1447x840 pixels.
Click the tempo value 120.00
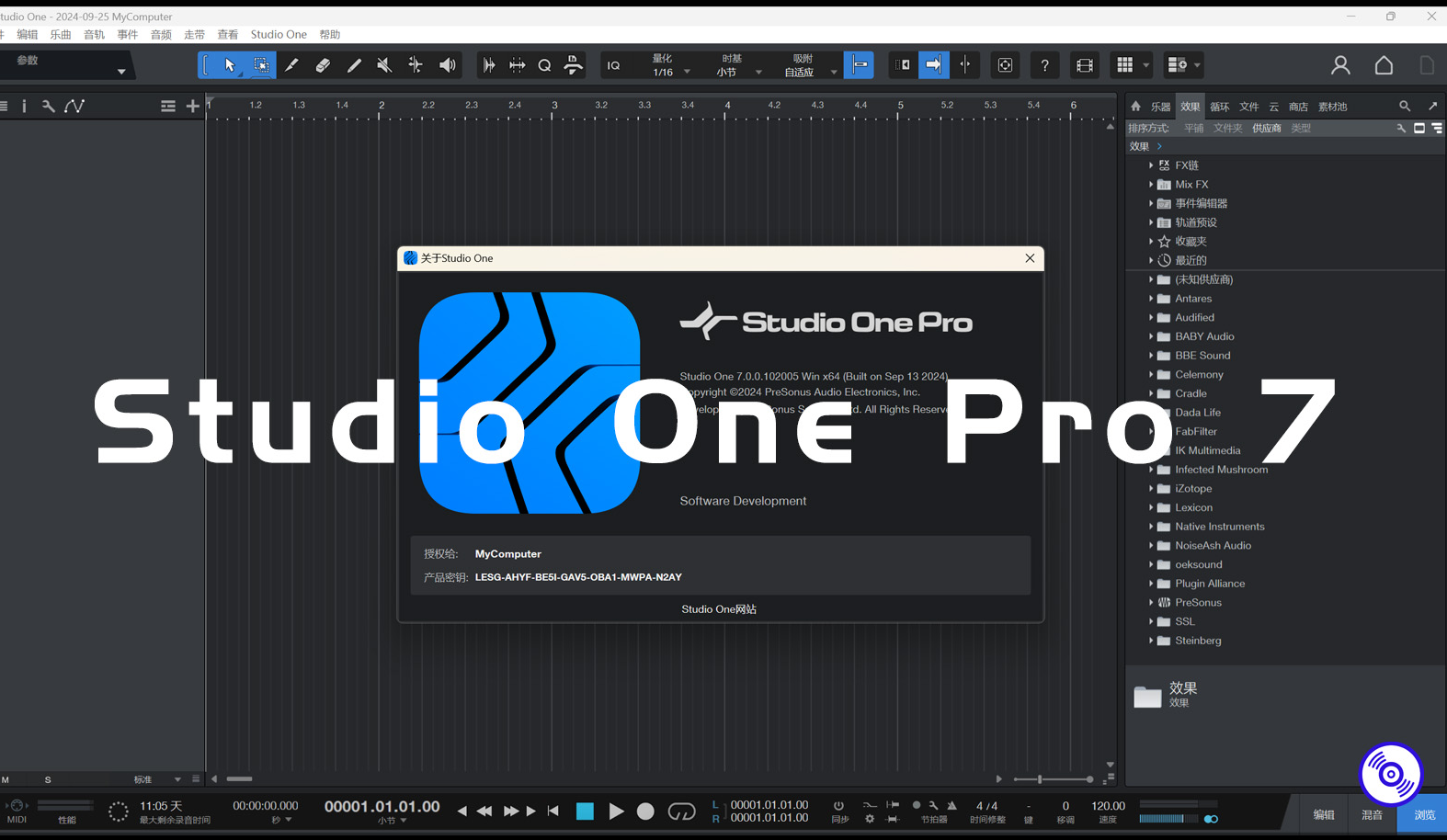1108,806
